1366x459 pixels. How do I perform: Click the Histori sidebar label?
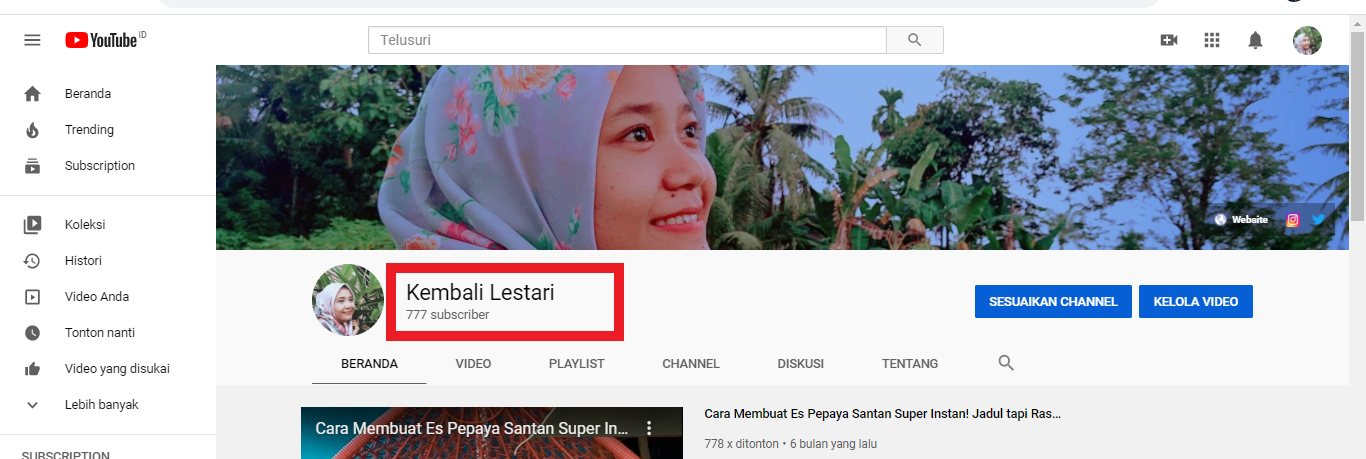83,261
